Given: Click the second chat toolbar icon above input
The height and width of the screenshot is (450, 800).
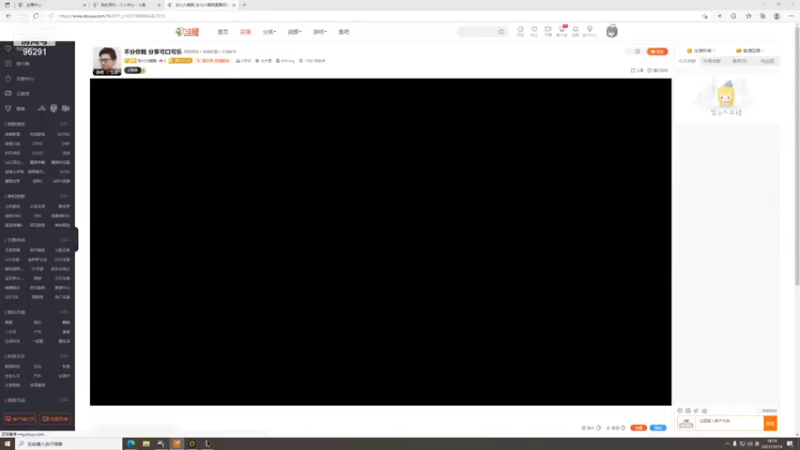Looking at the screenshot, I should tap(688, 410).
